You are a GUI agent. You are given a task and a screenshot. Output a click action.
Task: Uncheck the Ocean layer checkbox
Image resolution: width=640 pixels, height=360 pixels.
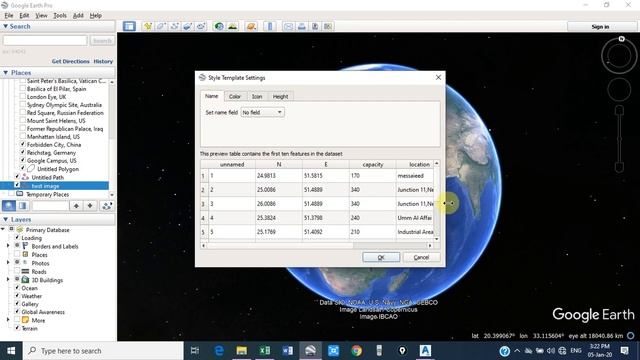[17, 287]
